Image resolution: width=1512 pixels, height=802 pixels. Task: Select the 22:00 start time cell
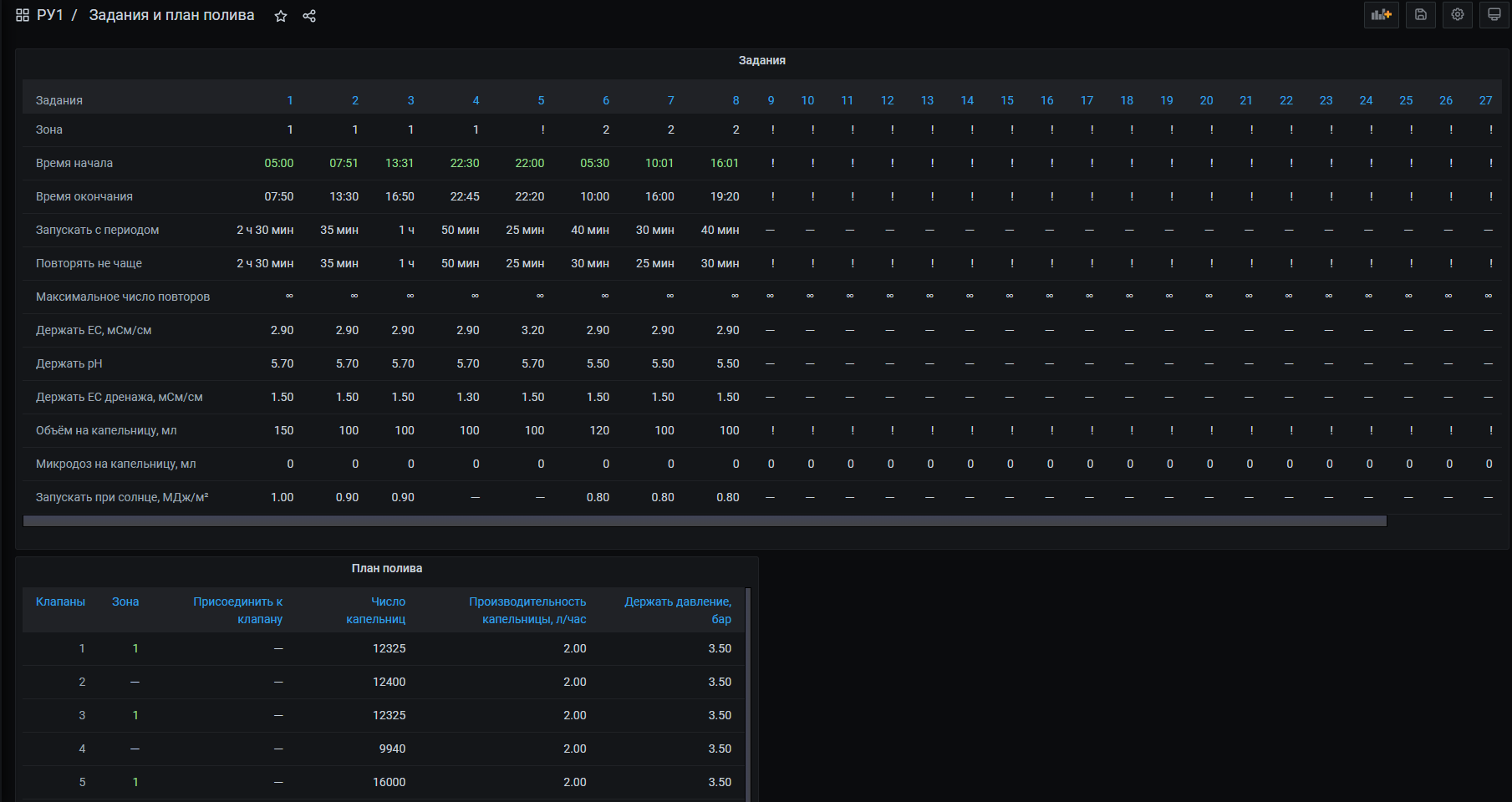coord(530,163)
